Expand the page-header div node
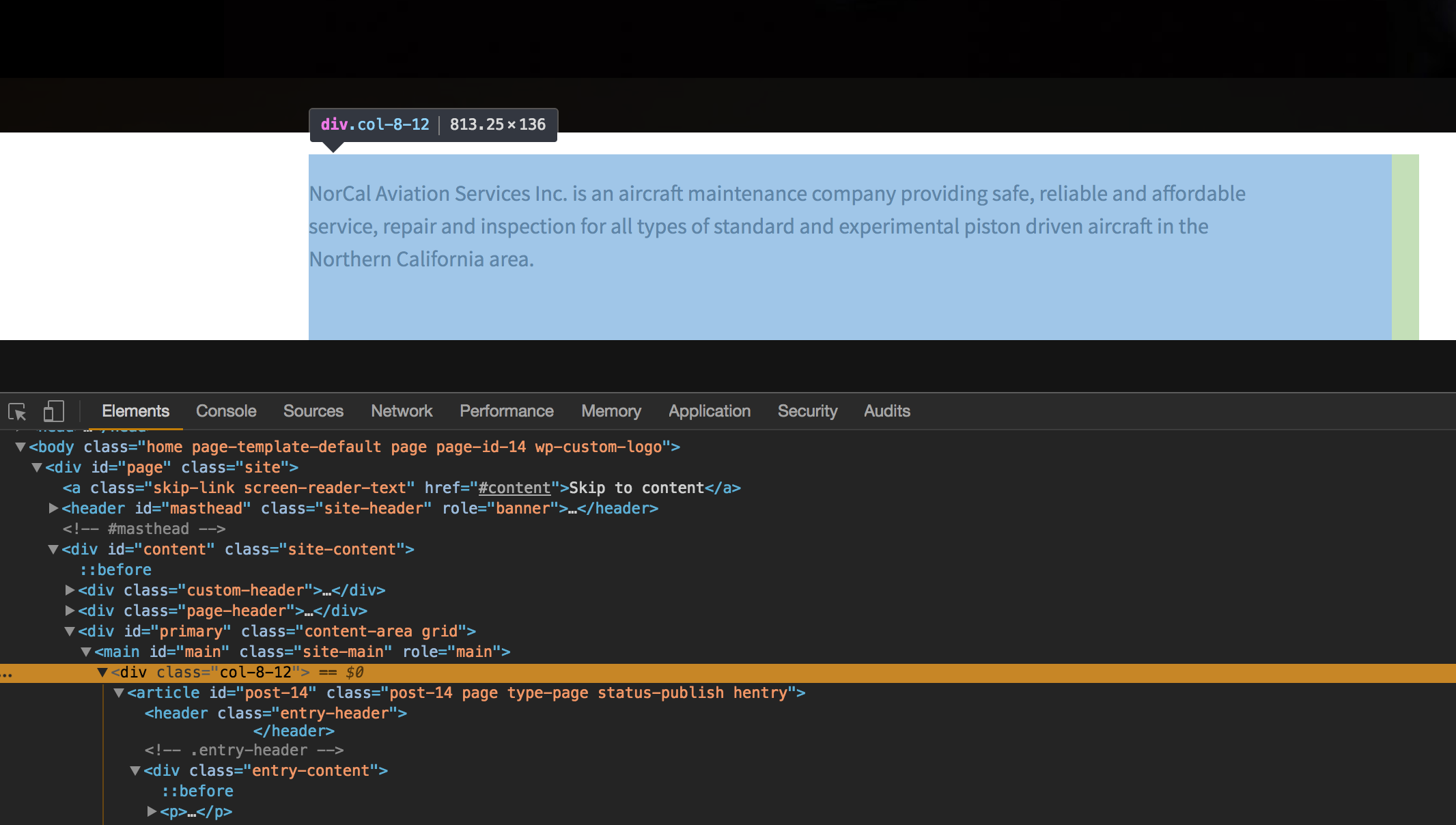 pos(70,611)
